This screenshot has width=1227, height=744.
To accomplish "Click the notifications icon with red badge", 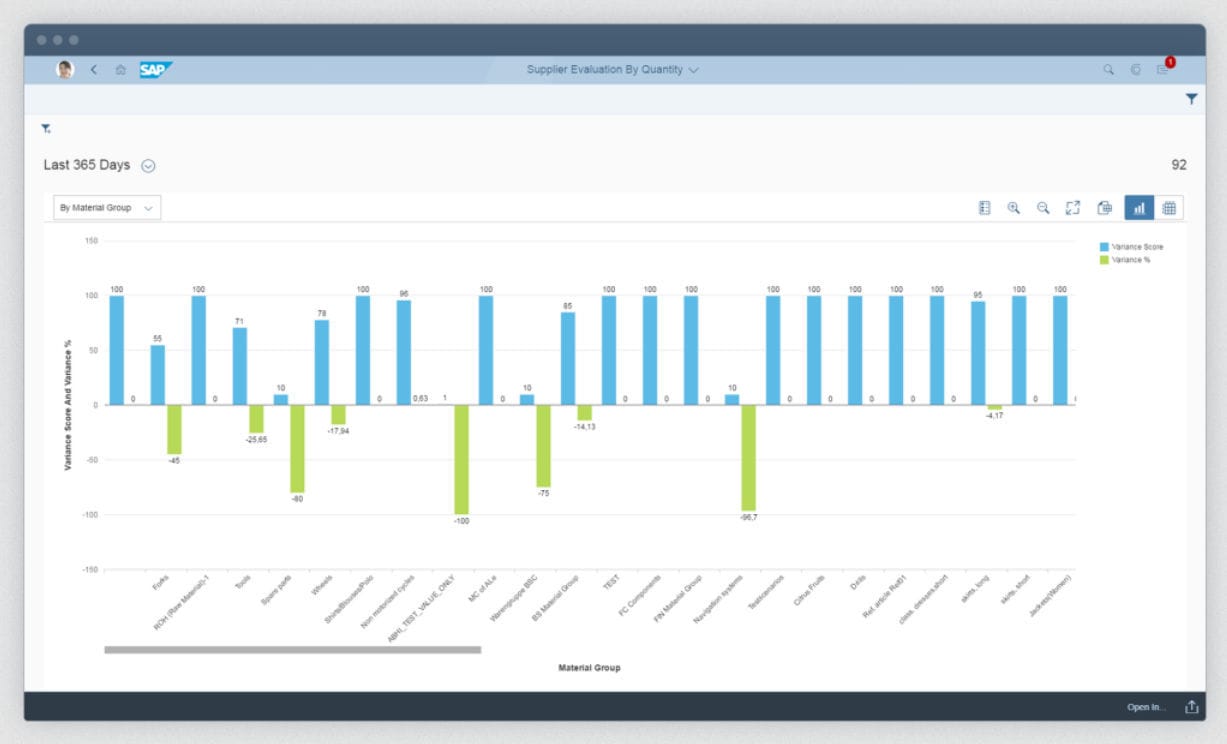I will 1165,70.
